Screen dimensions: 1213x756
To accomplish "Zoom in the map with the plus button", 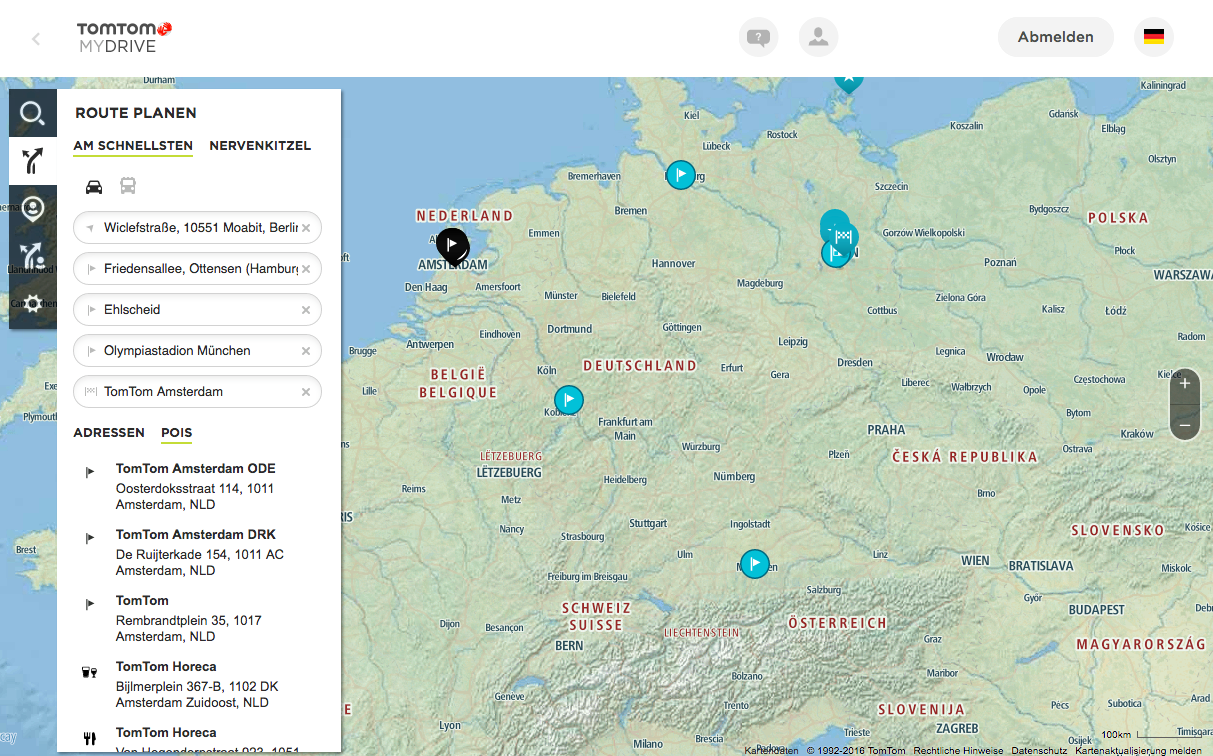I will (x=1185, y=384).
